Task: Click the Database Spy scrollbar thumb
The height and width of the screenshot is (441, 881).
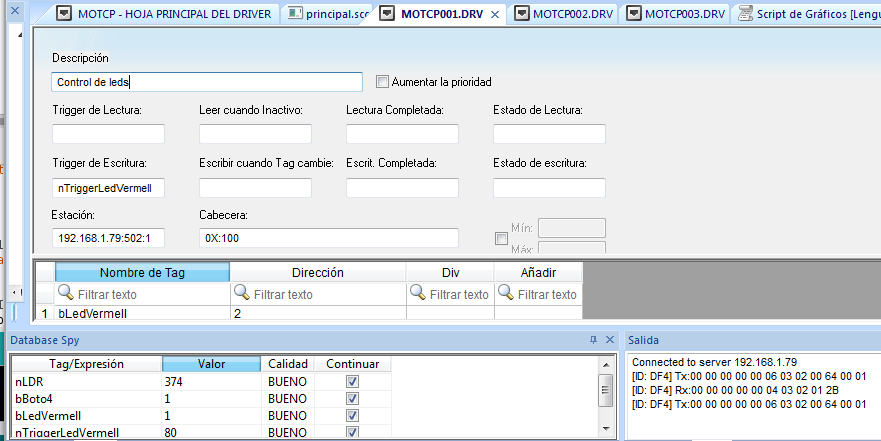Action: 606,390
